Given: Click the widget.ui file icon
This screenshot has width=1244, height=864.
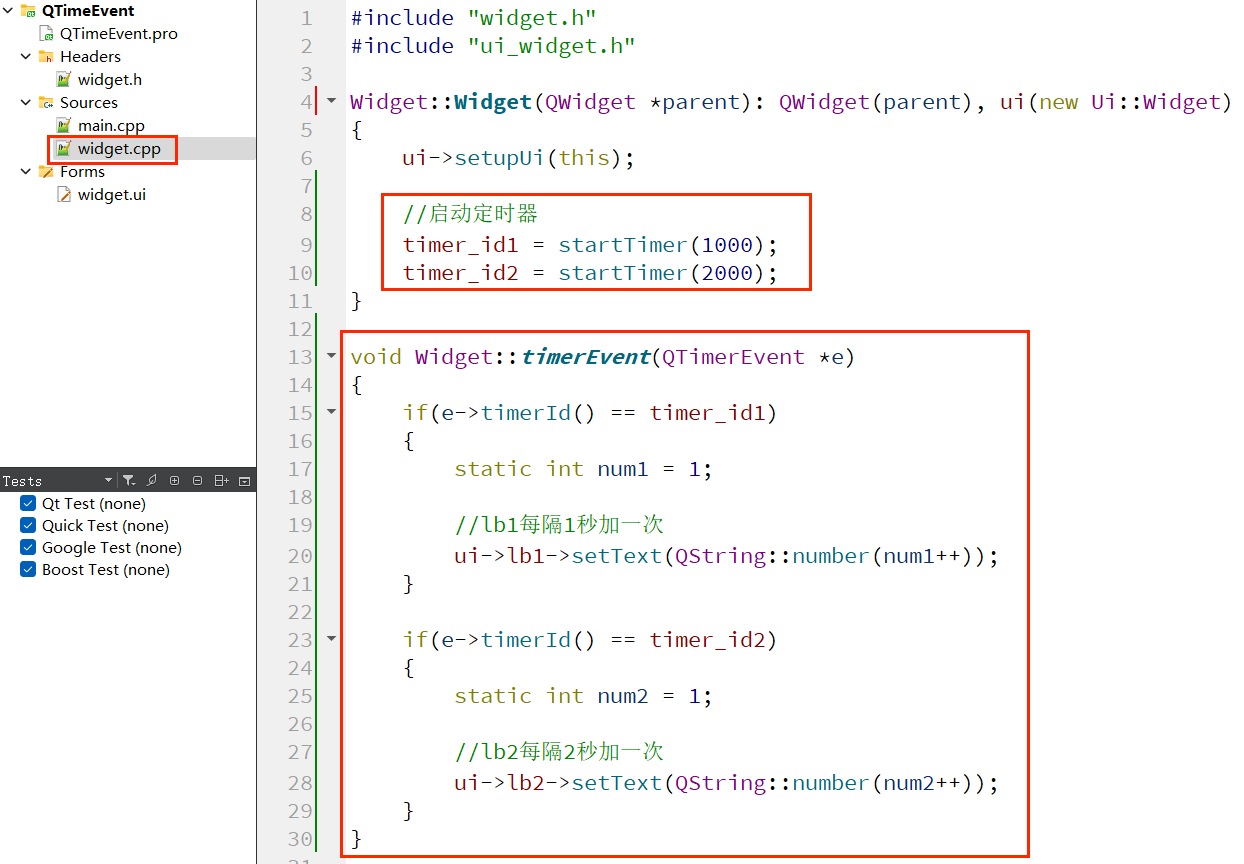Looking at the screenshot, I should coord(64,195).
